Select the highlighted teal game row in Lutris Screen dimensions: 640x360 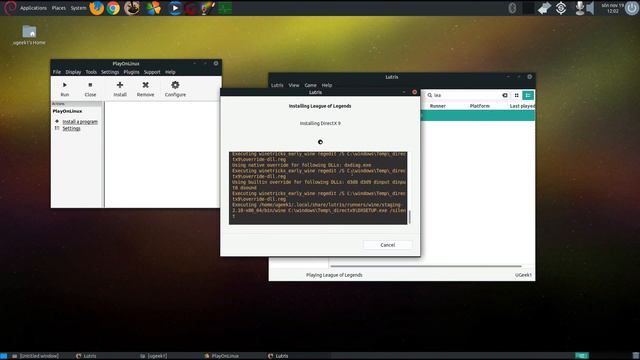pos(478,116)
